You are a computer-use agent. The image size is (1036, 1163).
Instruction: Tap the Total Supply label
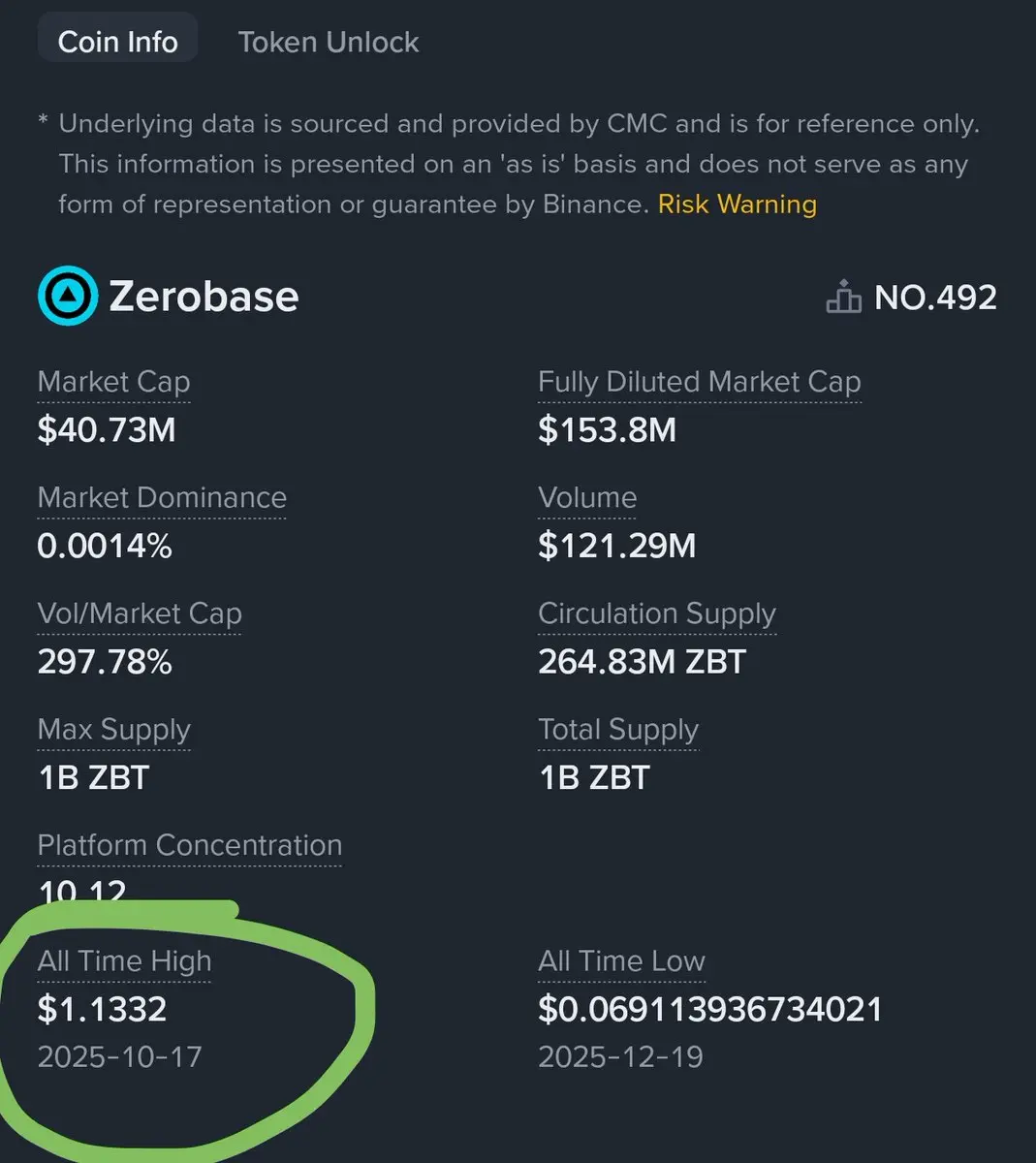point(617,729)
